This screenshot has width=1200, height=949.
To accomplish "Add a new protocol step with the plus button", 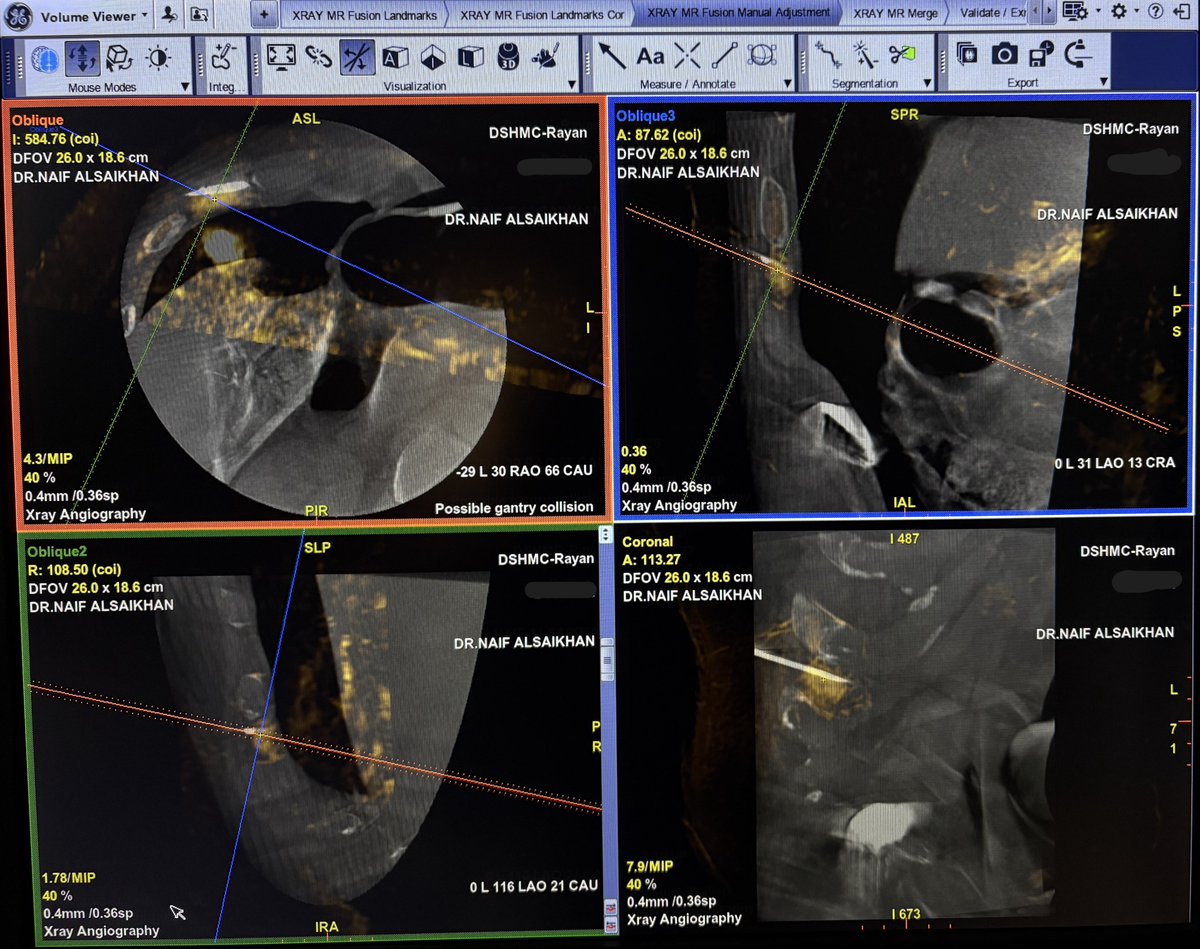I will [x=263, y=14].
